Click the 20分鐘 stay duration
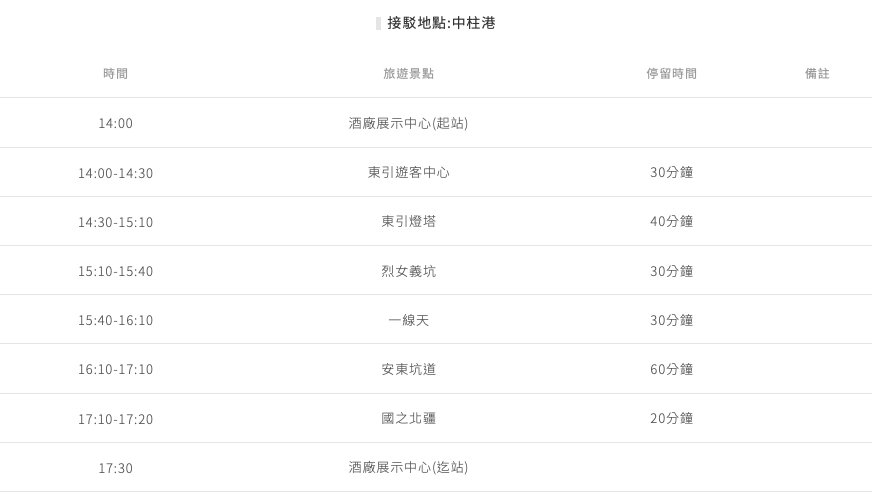Viewport: 872px width, 500px height. click(x=671, y=418)
